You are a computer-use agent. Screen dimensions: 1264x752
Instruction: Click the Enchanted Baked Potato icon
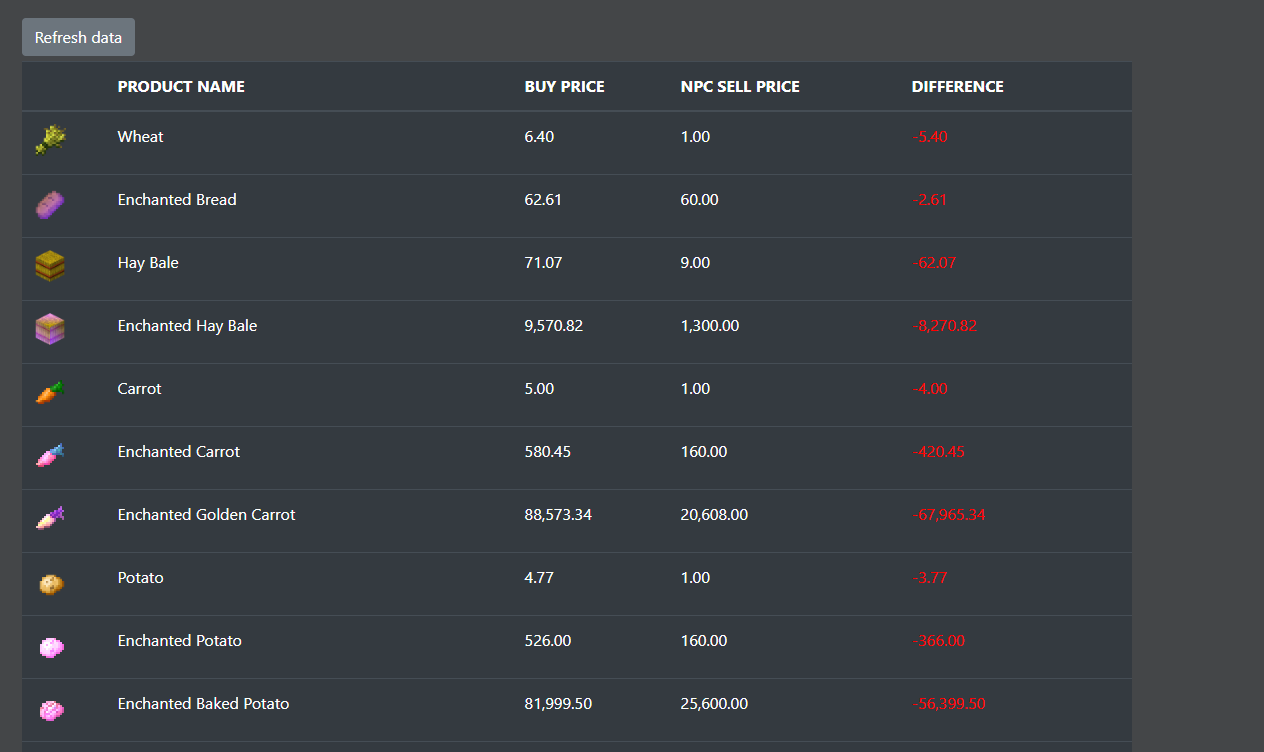pyautogui.click(x=50, y=710)
